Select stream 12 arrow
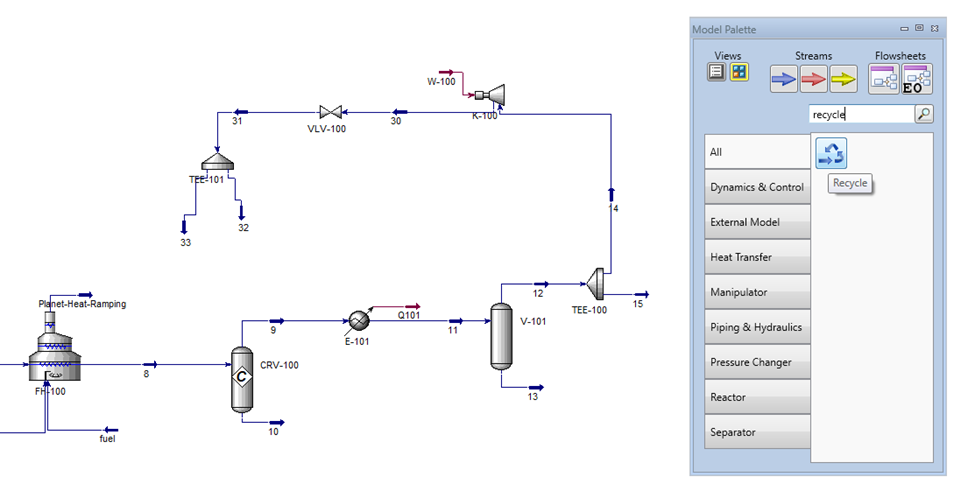Viewport: 975px width, 484px height. [x=542, y=284]
